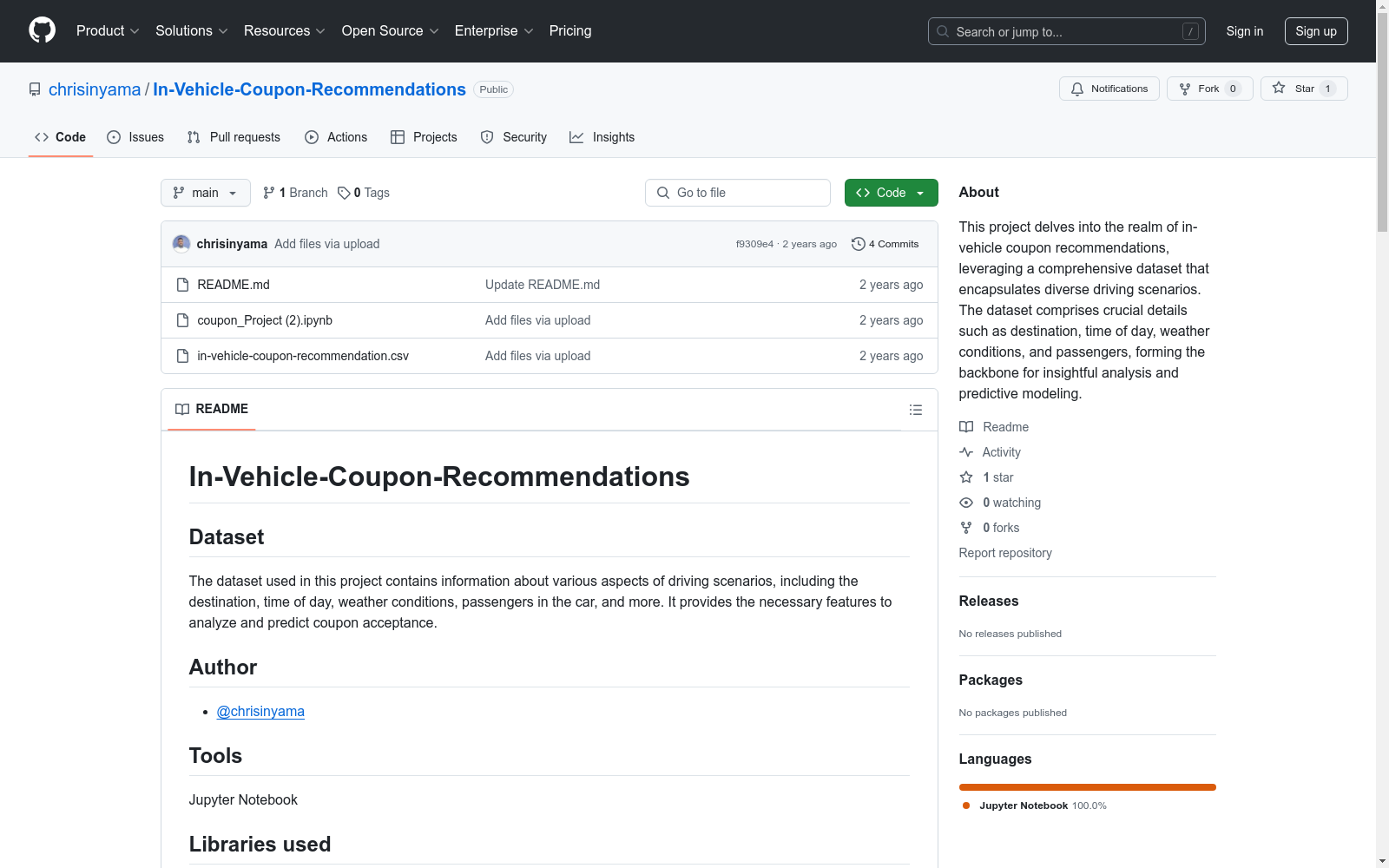Expand the Open Source menu
1389x868 pixels.
point(391,31)
